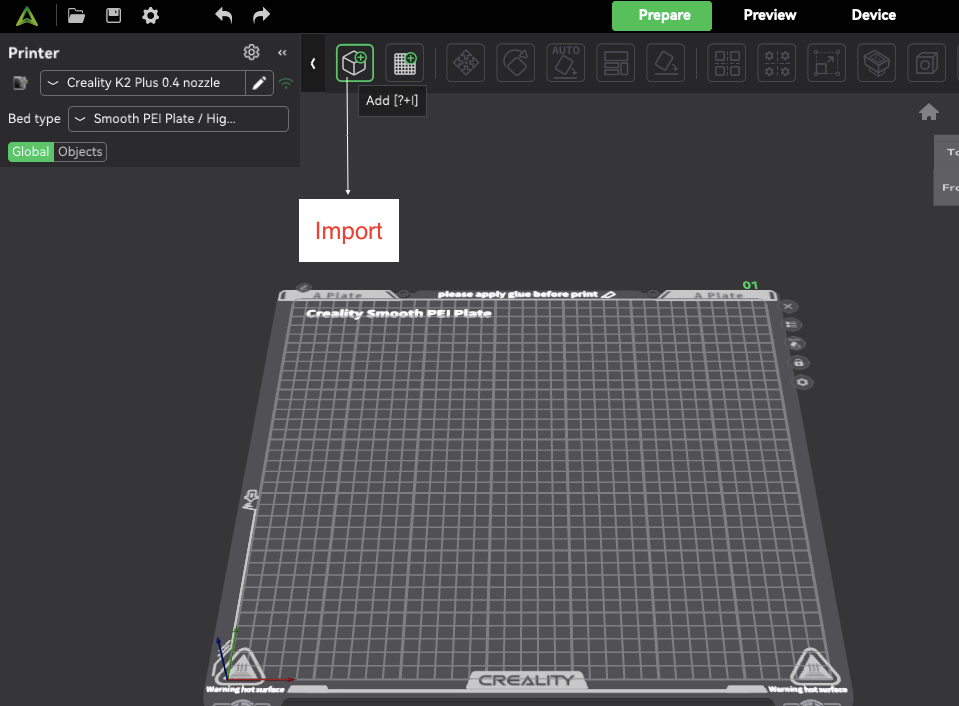
Task: Click the cube with circle tool icon
Action: (x=927, y=62)
